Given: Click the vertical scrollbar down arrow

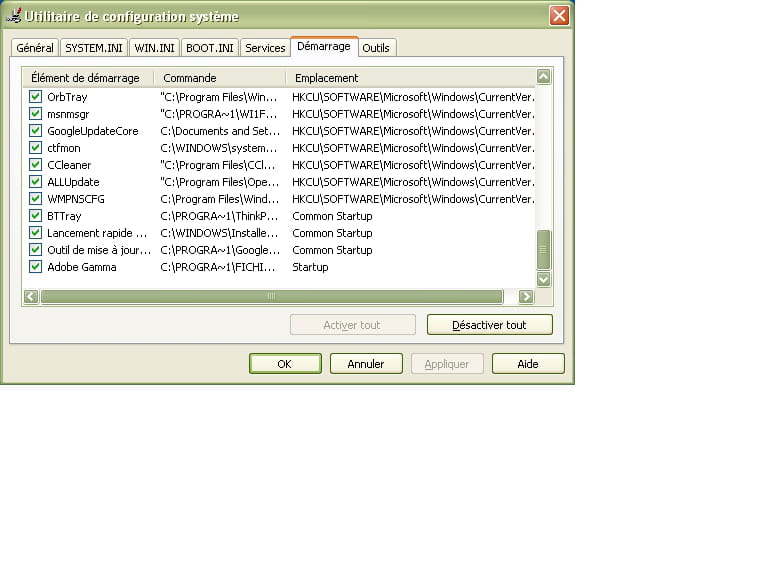Looking at the screenshot, I should [x=544, y=279].
